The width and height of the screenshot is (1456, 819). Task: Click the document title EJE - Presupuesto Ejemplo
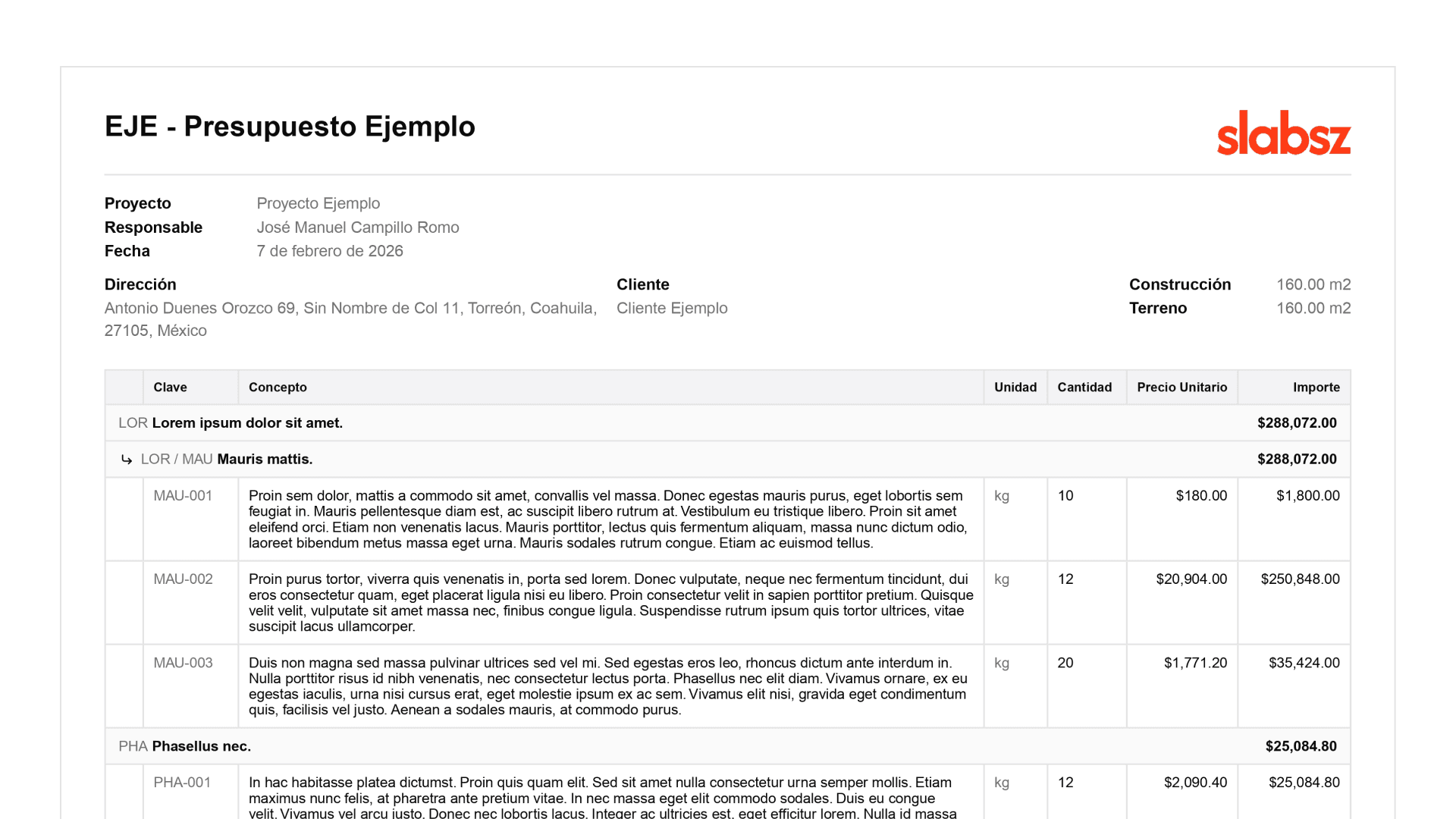[x=290, y=127]
